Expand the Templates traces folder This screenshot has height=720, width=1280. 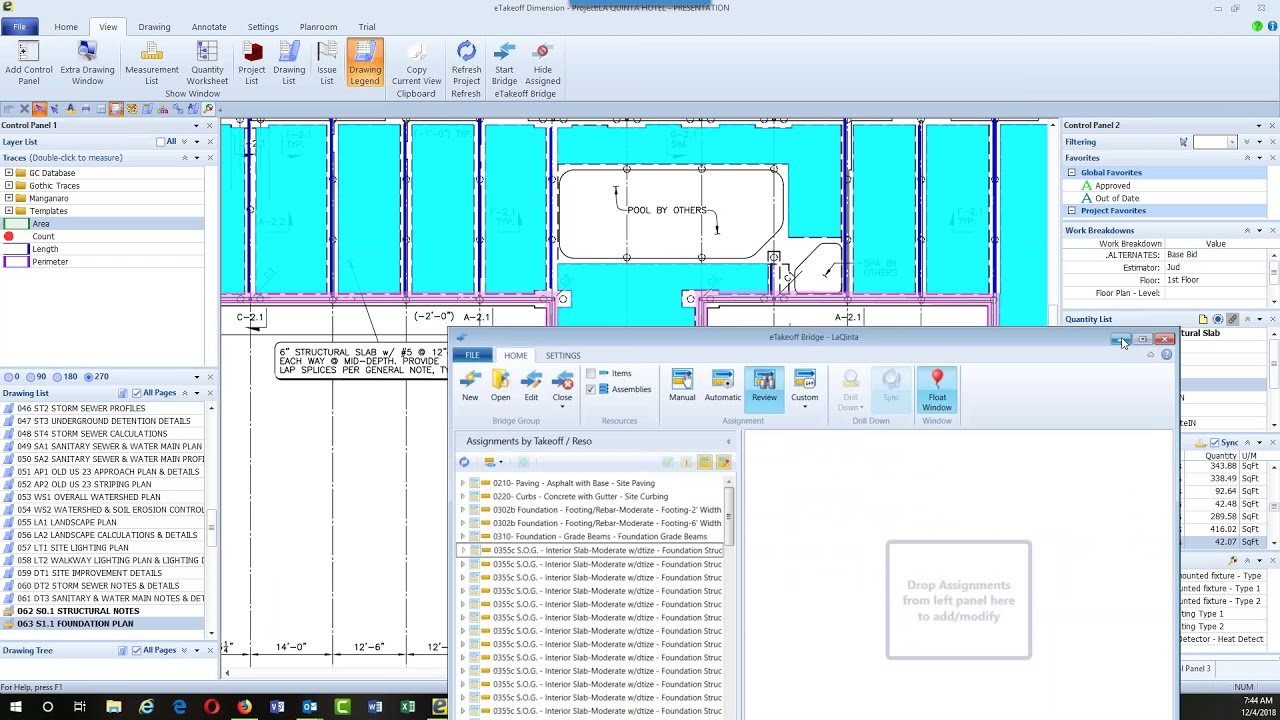point(9,211)
